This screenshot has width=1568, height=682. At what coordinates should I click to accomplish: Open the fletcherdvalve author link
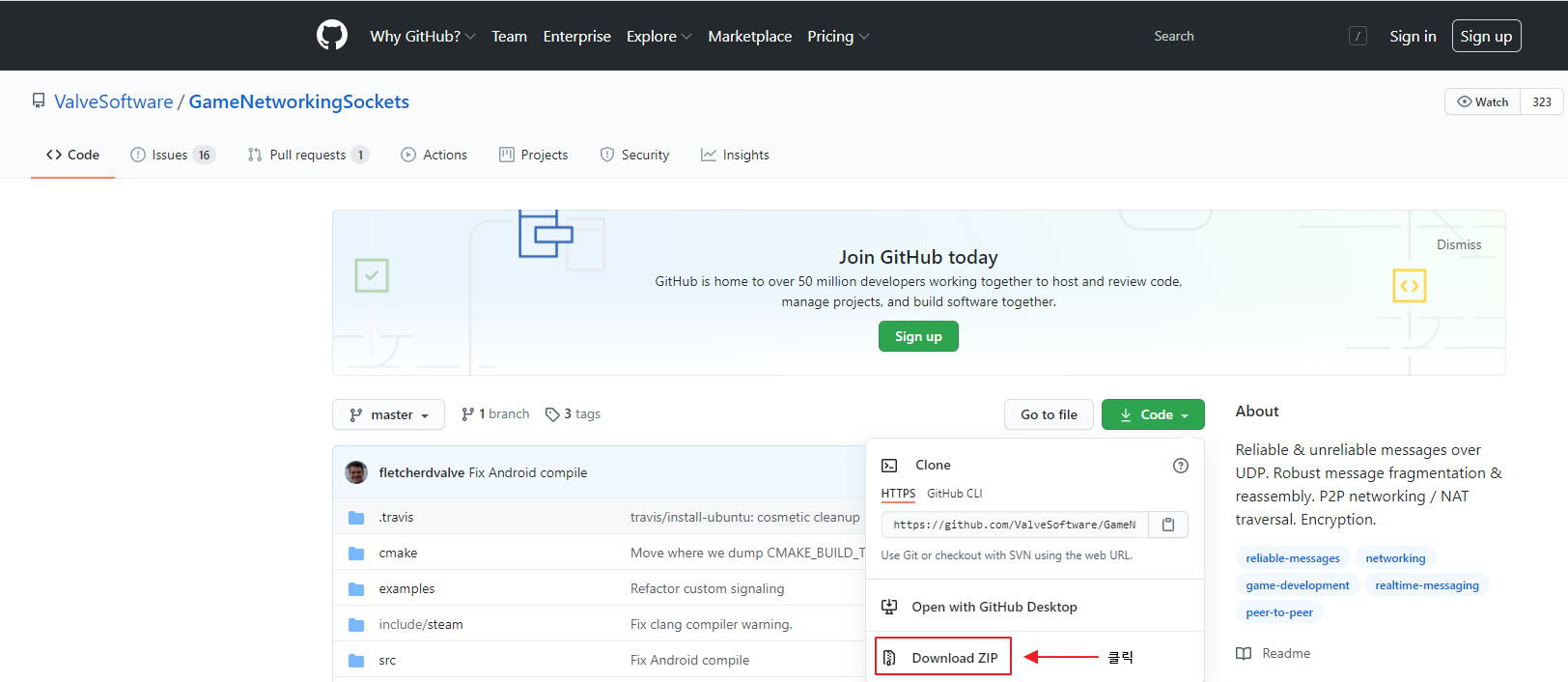pos(422,472)
